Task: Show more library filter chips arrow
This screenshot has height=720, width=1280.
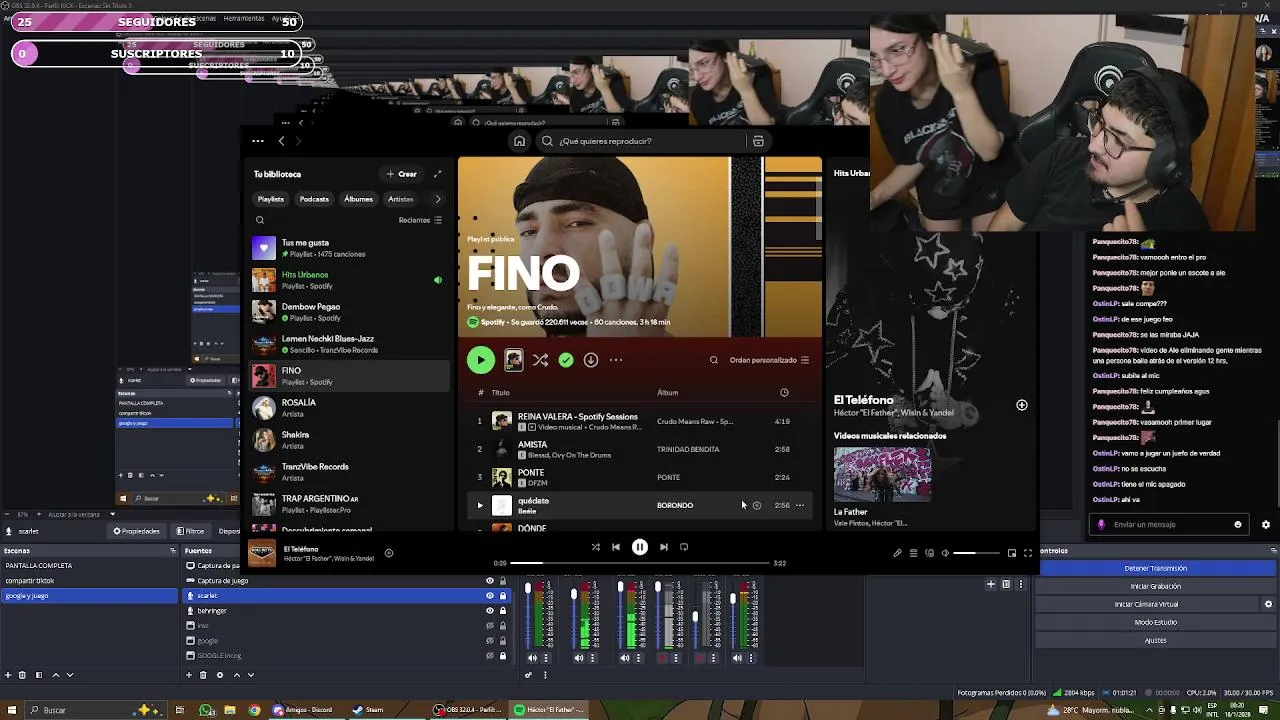Action: point(437,199)
